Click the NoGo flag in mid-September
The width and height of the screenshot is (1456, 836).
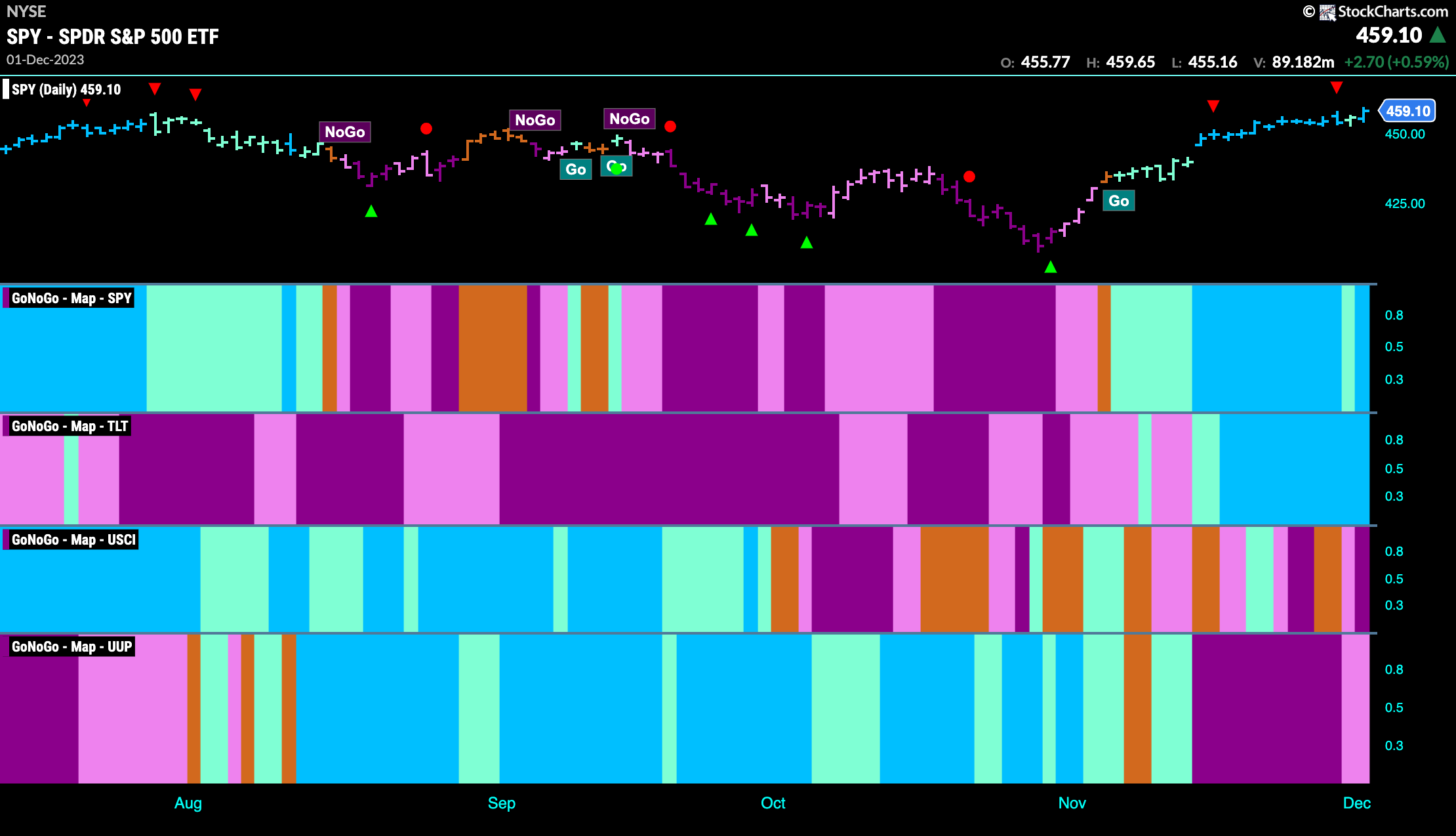630,119
